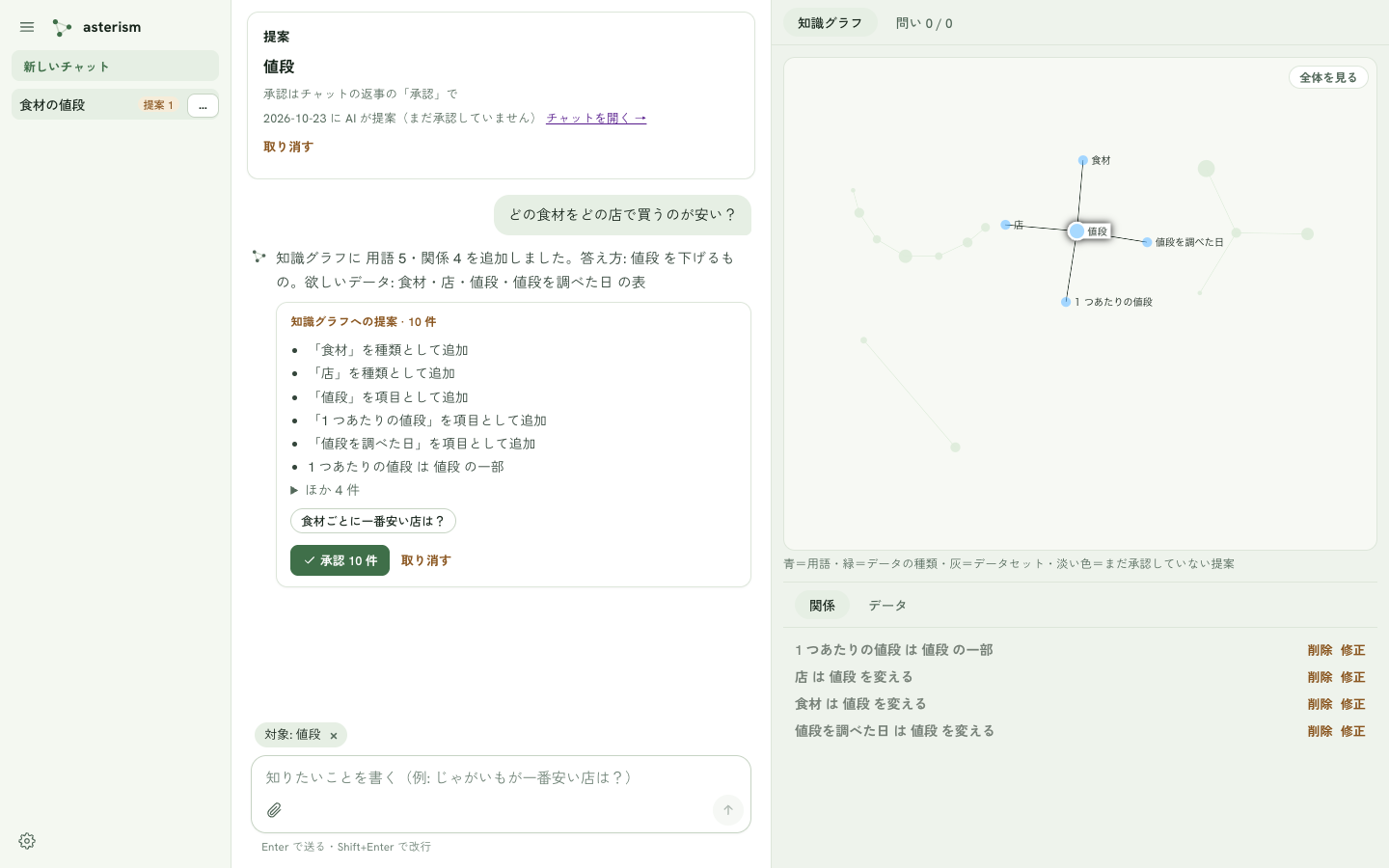Click suggestion 食材ごとに一番安い店は？
The height and width of the screenshot is (868, 1389).
coord(373,521)
